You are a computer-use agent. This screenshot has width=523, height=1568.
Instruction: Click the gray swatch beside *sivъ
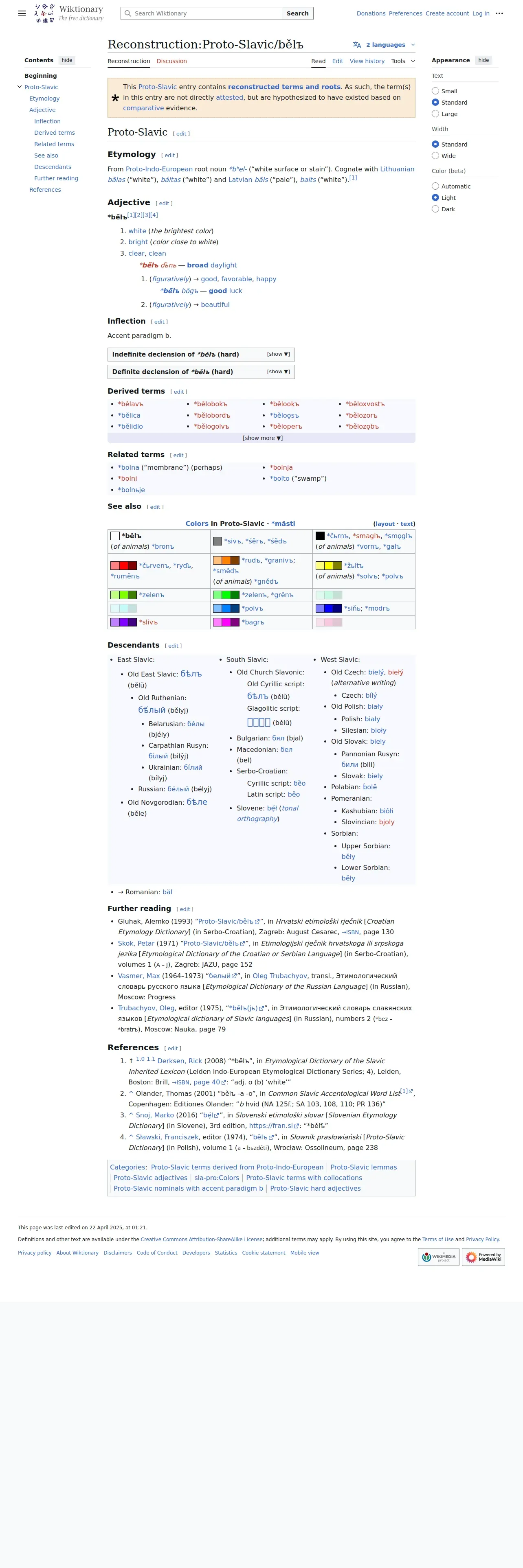(x=218, y=541)
